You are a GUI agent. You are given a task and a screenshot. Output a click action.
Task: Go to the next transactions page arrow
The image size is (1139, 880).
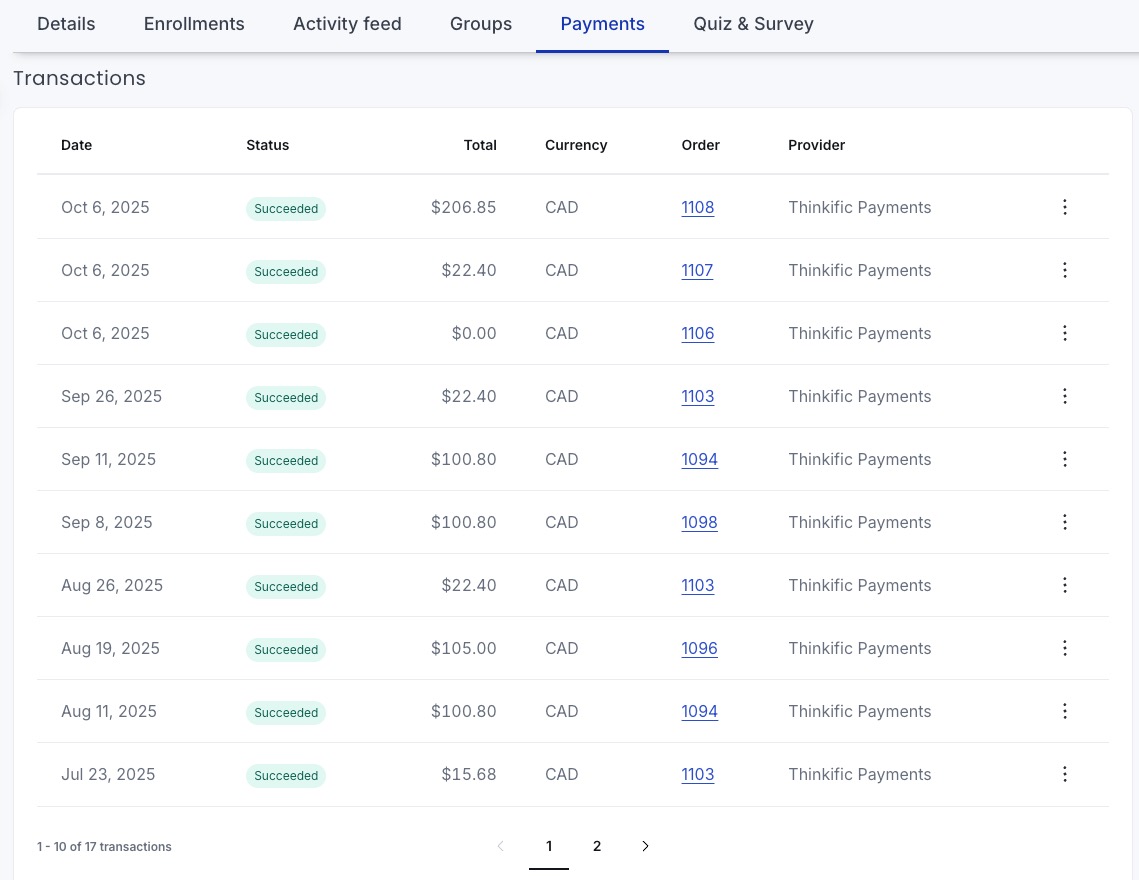[x=645, y=846]
